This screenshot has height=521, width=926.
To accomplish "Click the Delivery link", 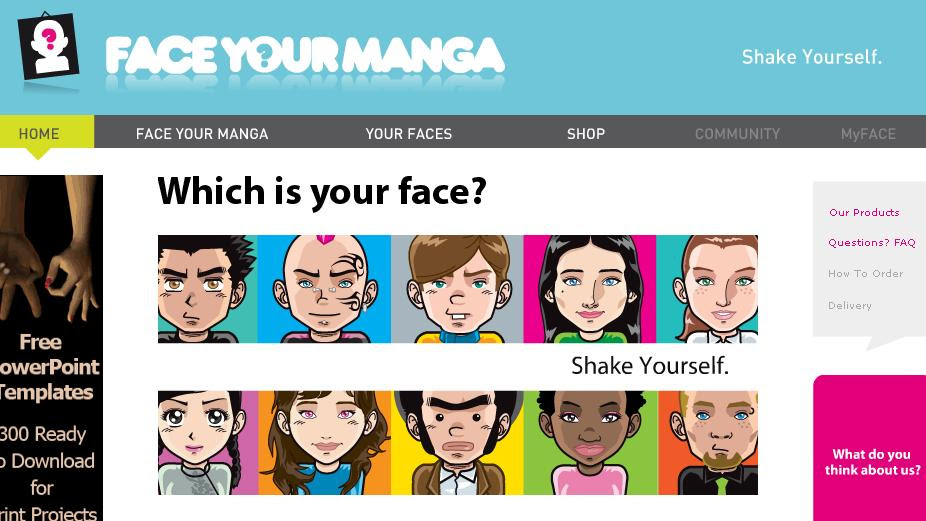I will [850, 305].
